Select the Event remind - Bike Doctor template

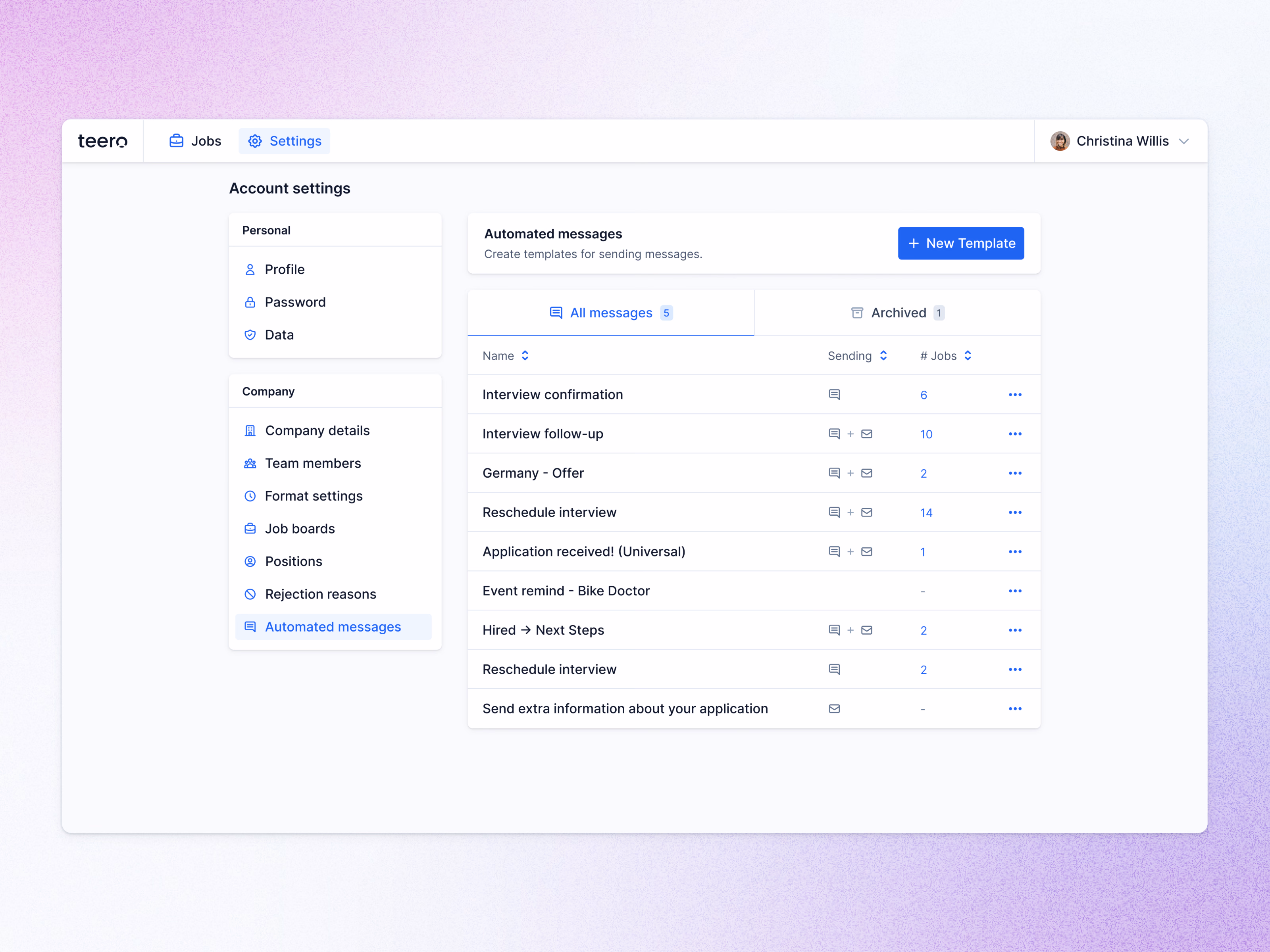pos(566,591)
